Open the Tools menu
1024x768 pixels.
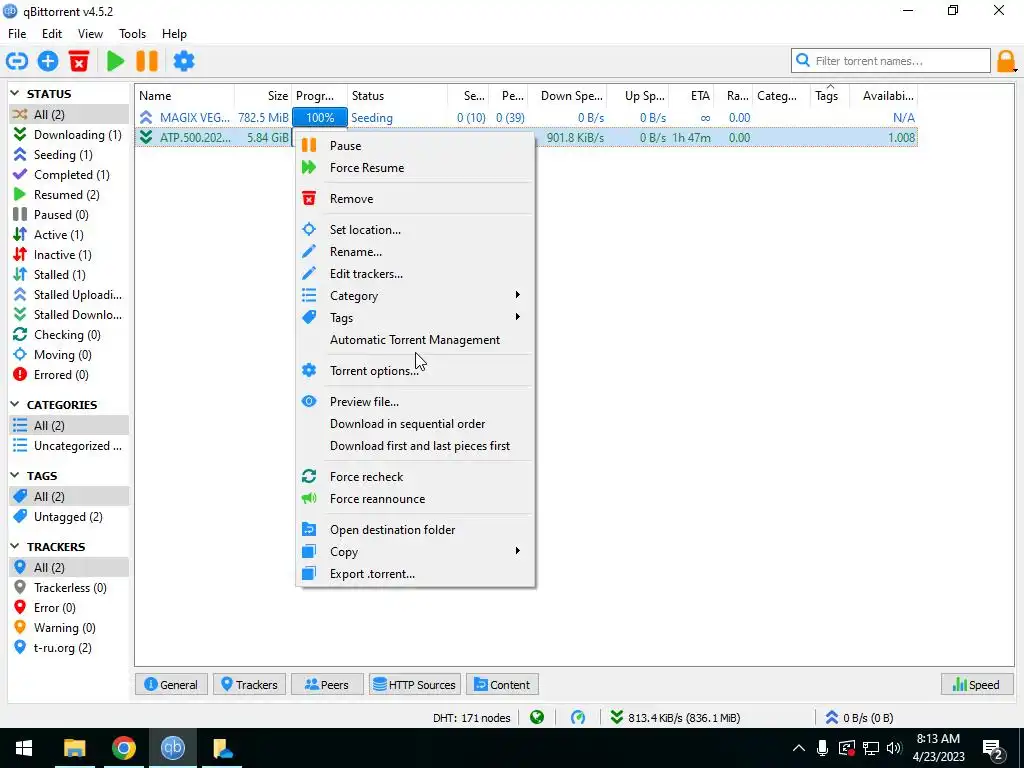pyautogui.click(x=132, y=34)
